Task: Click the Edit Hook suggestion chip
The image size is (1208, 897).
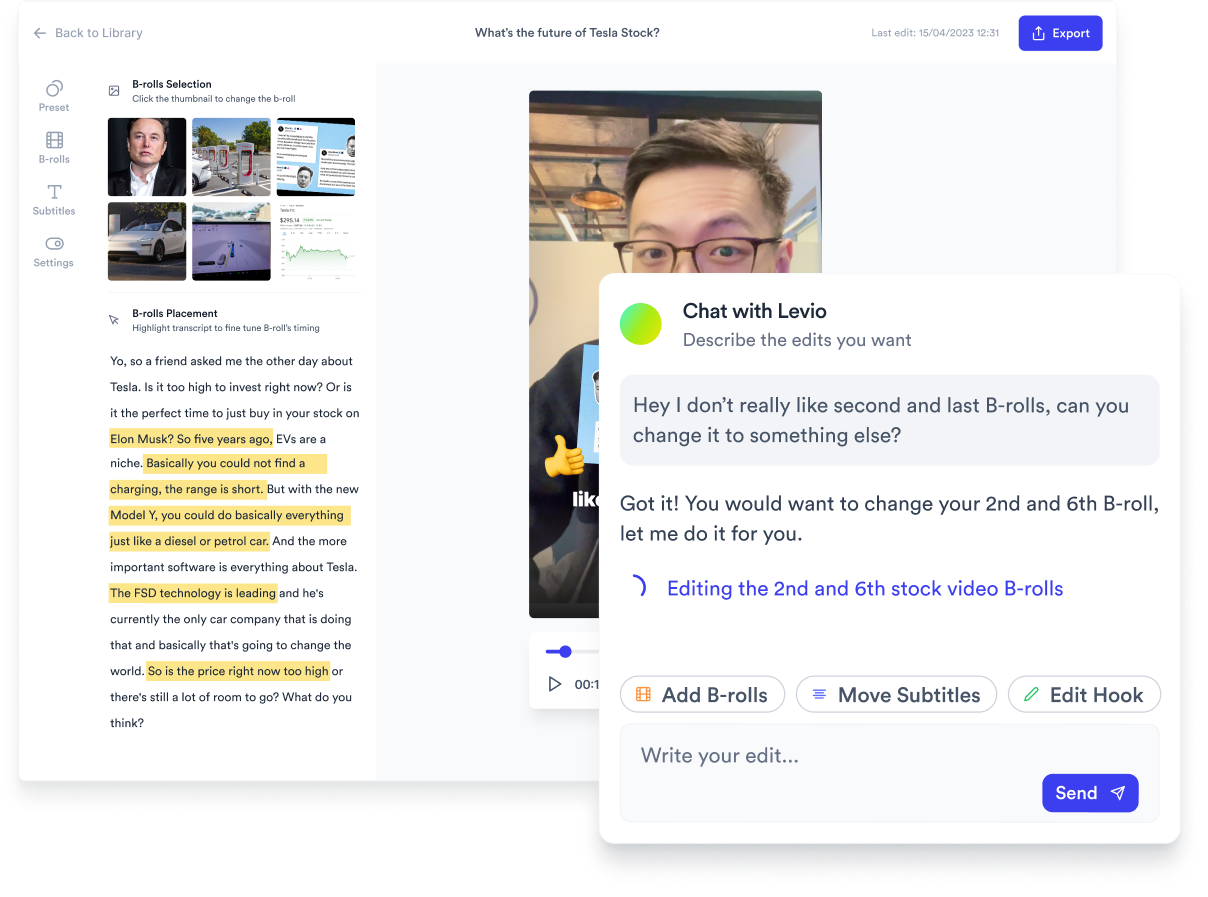Action: click(x=1084, y=694)
